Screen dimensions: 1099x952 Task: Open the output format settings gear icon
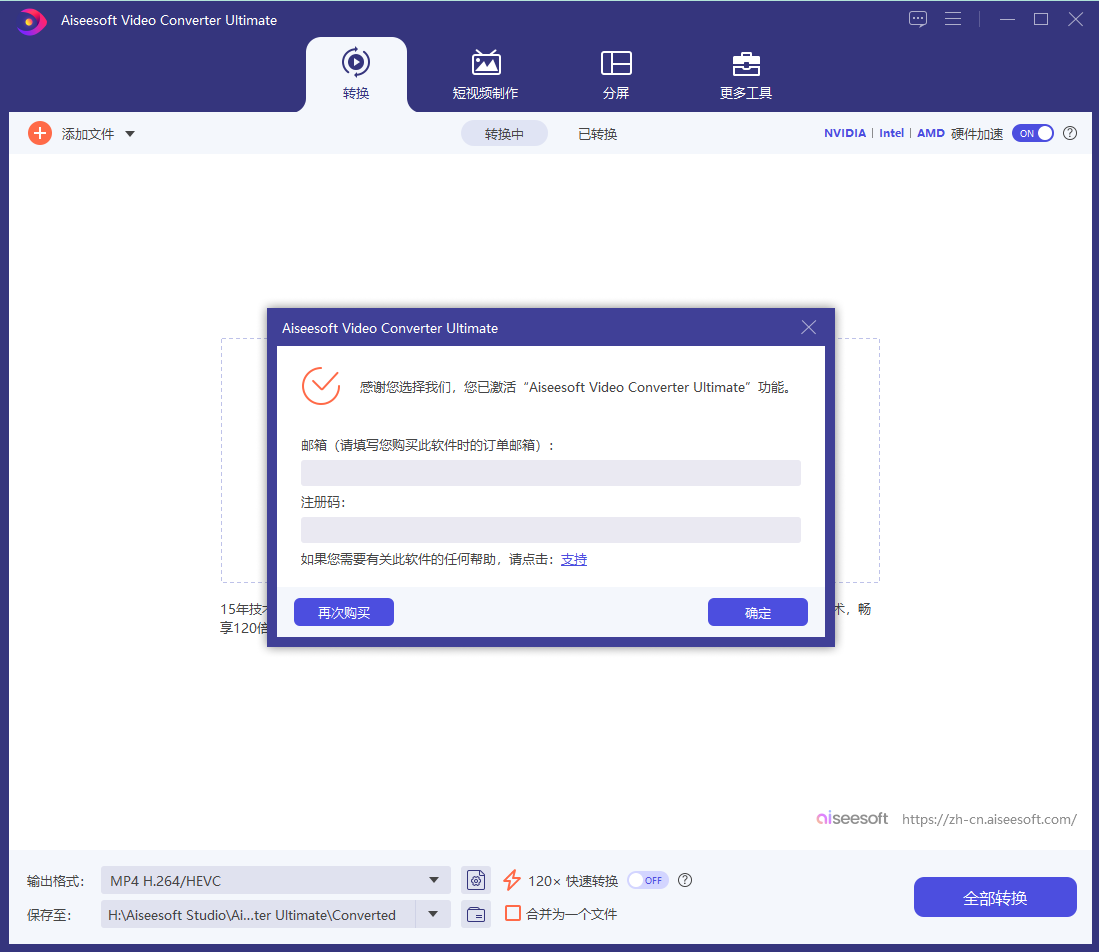pos(476,880)
